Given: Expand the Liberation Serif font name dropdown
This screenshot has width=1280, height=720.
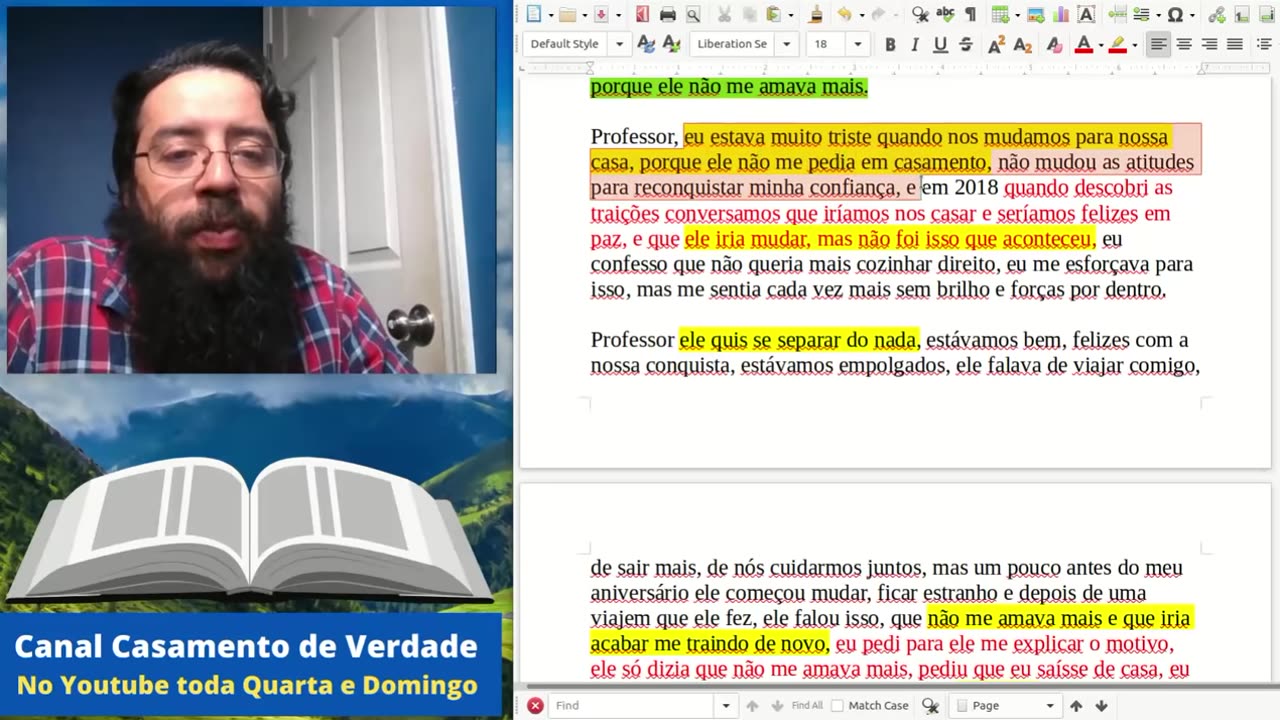Looking at the screenshot, I should pos(787,44).
